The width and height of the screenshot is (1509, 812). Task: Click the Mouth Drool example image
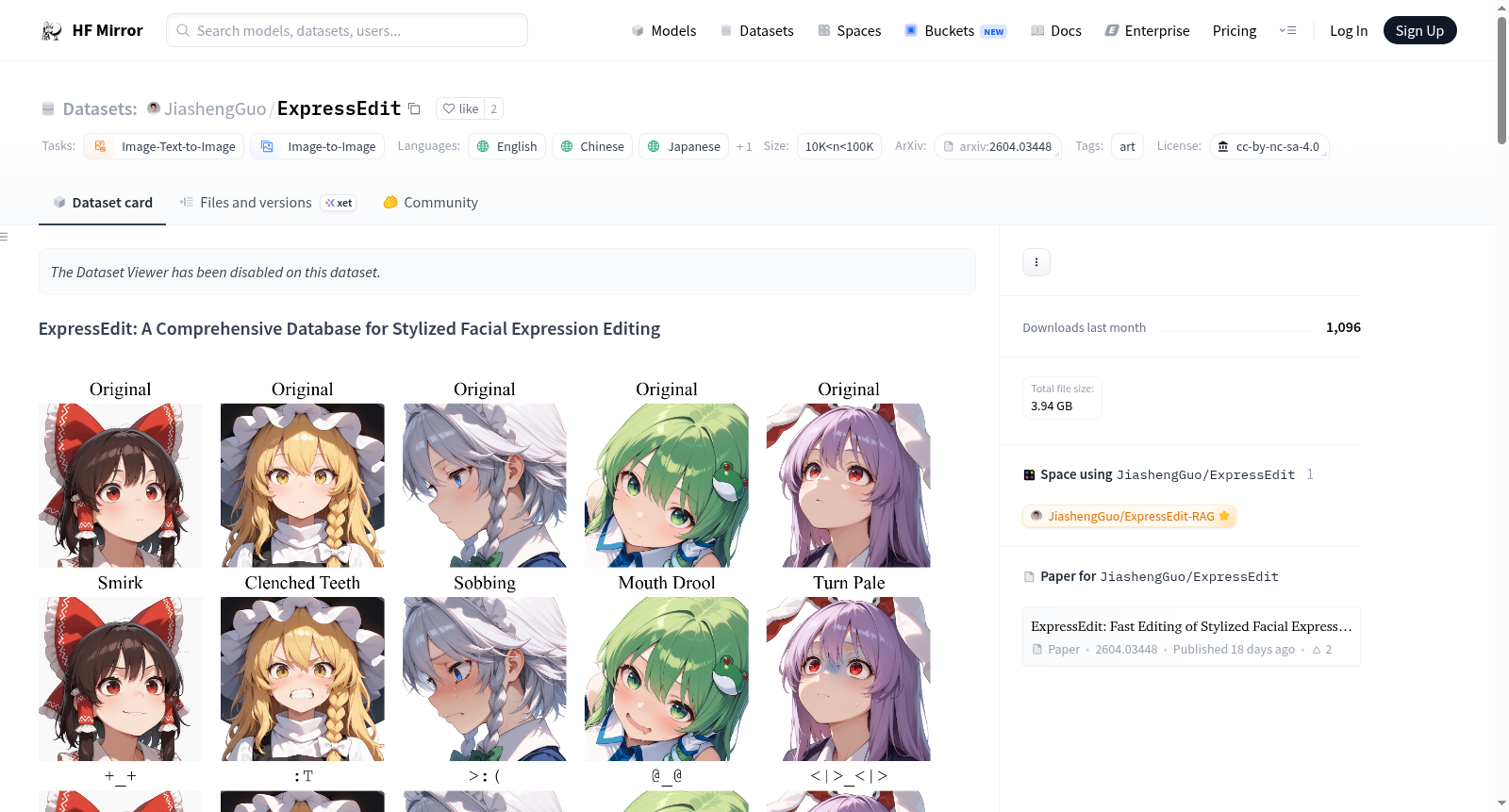pos(667,679)
